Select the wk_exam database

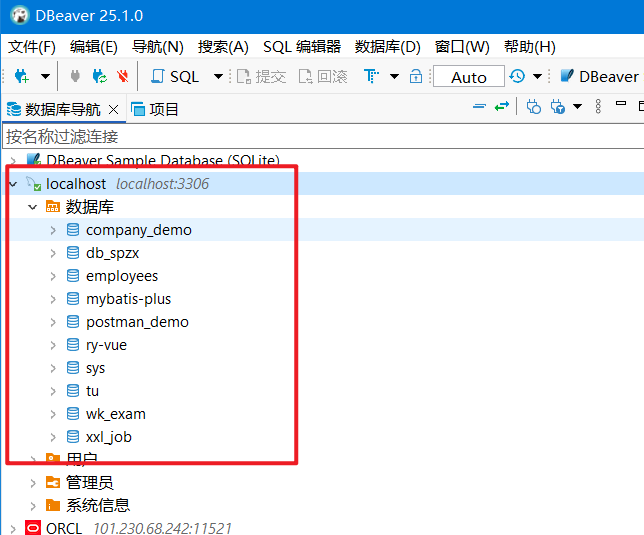116,414
